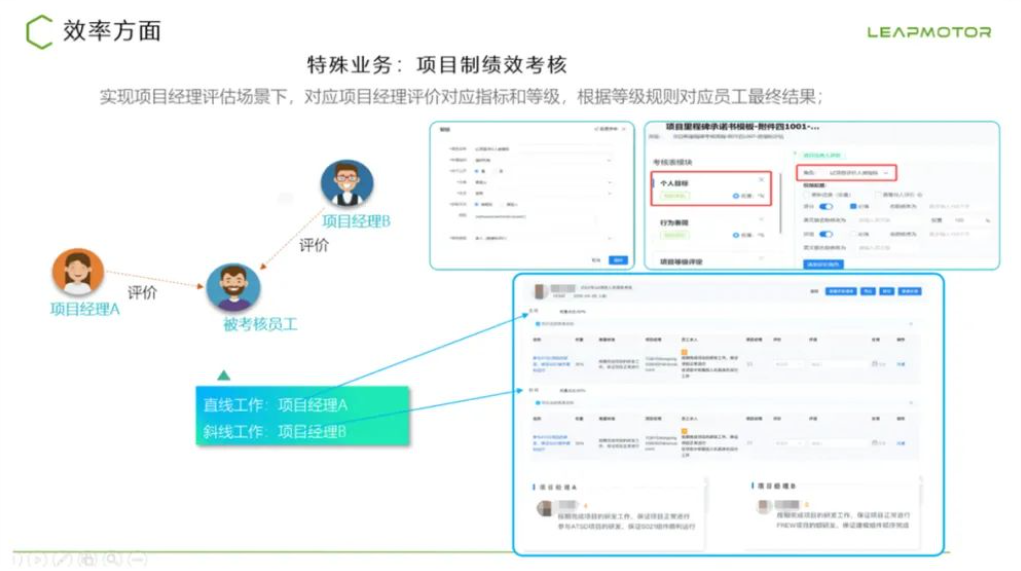Select the bearded 被考核员工 avatar
Image resolution: width=1021 pixels, height=571 pixels.
(233, 287)
